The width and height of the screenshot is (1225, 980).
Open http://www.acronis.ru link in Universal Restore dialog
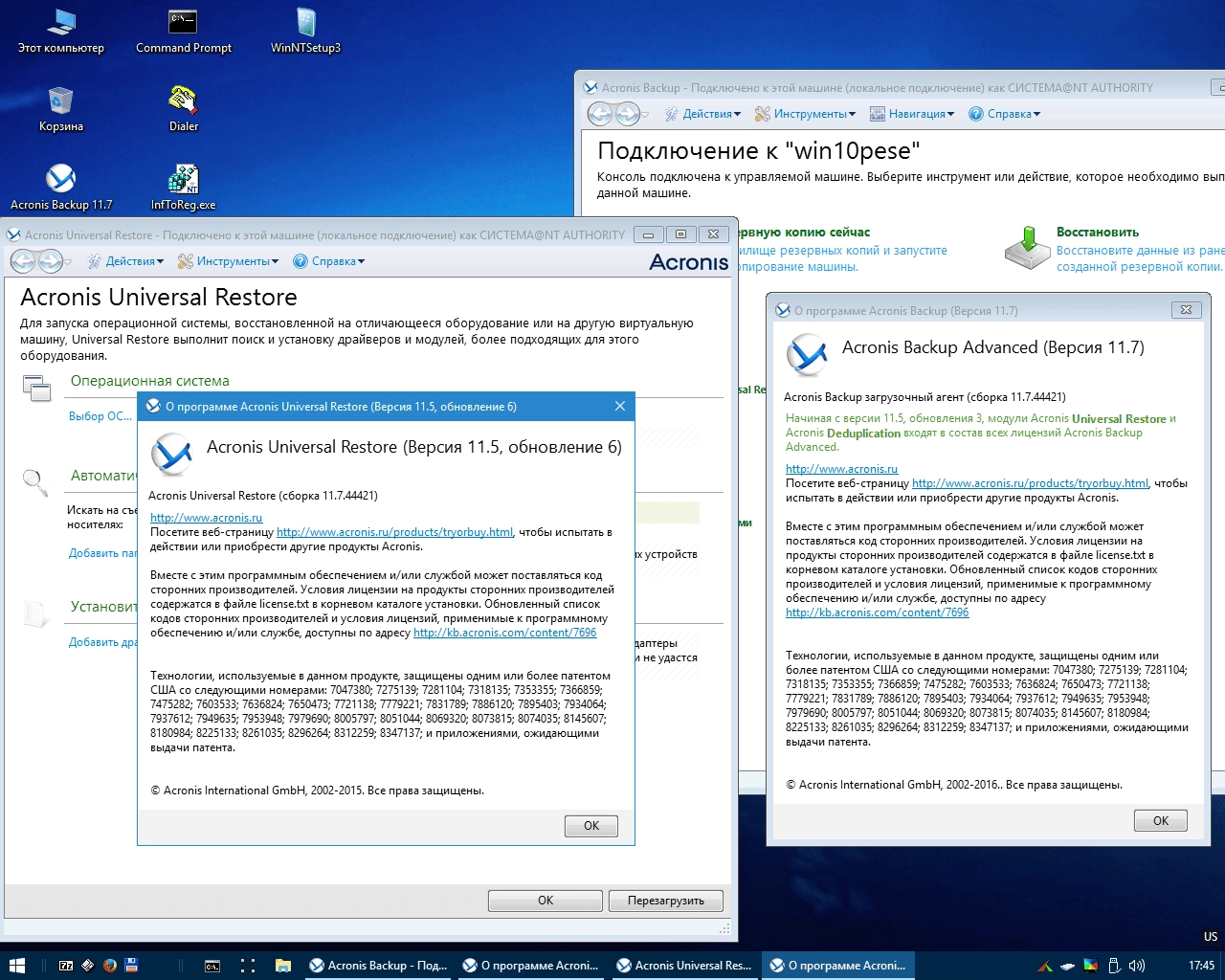tap(206, 518)
